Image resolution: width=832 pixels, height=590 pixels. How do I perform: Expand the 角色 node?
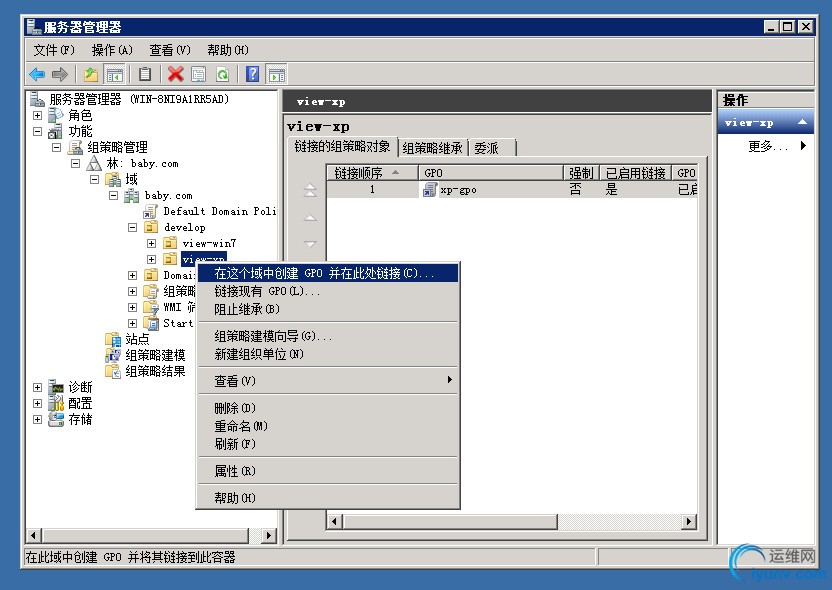pos(37,115)
